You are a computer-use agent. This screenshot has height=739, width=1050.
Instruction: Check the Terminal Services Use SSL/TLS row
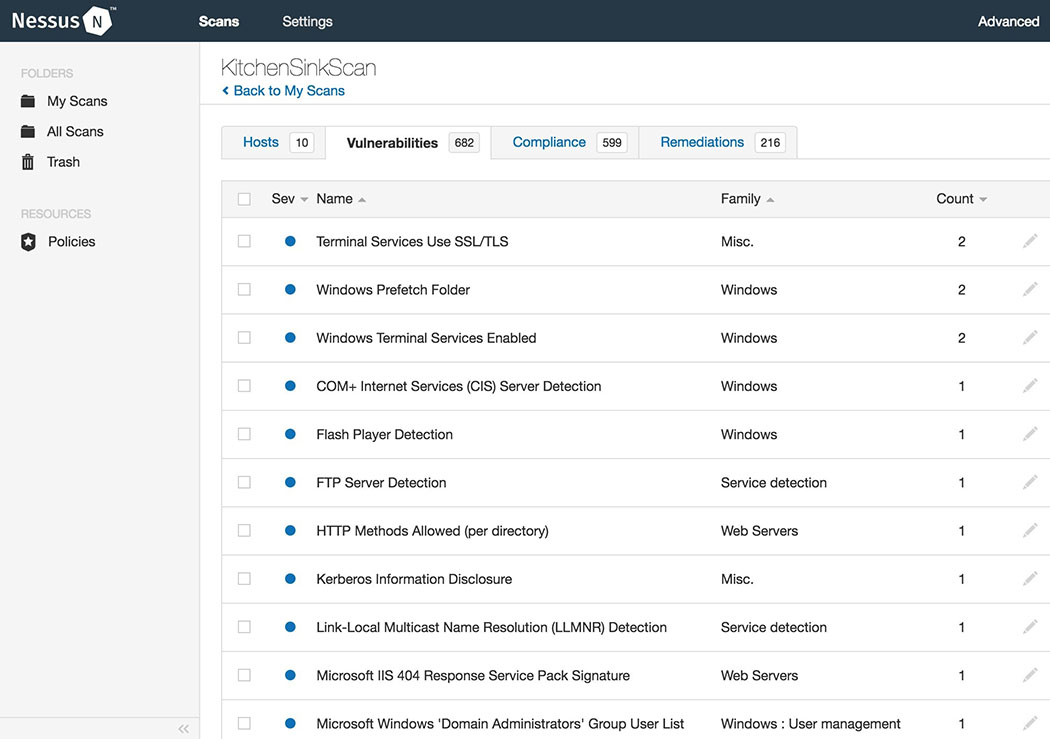(x=244, y=241)
